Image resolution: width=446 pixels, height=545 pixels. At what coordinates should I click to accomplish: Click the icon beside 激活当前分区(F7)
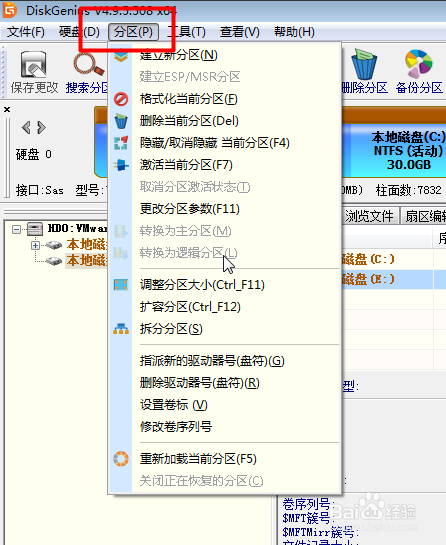121,165
